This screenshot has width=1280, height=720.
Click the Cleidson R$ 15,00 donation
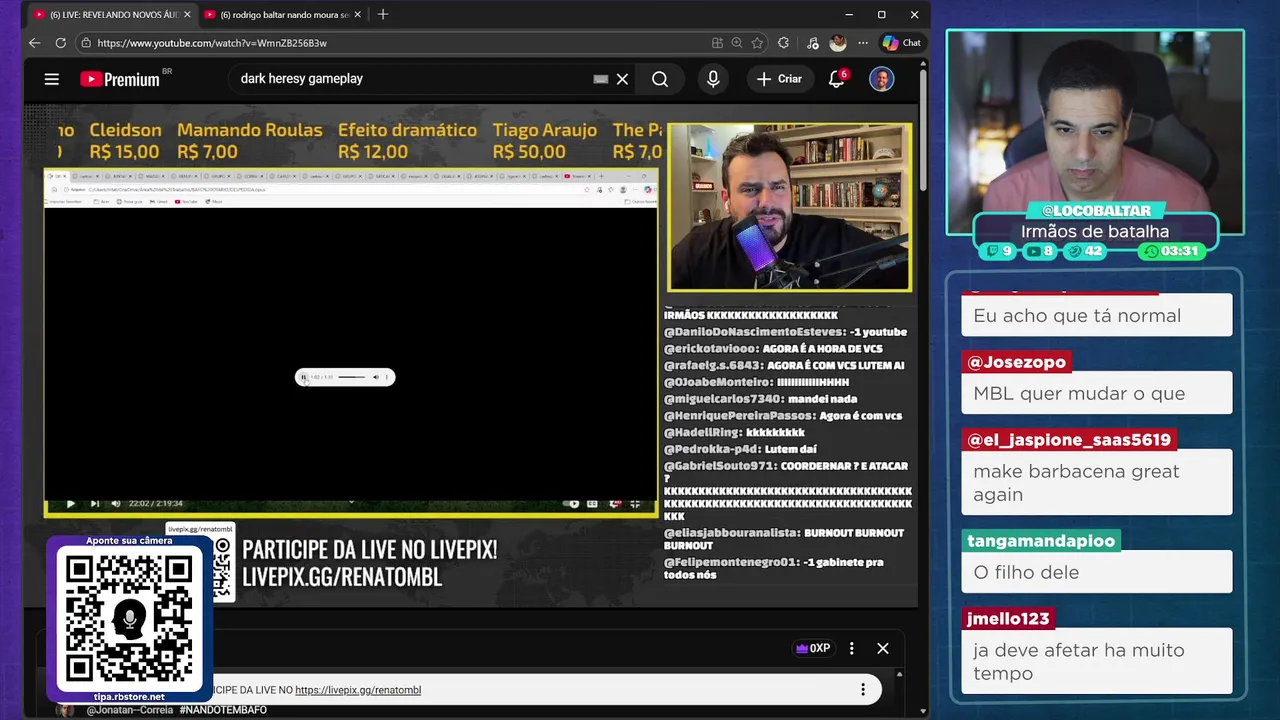125,141
